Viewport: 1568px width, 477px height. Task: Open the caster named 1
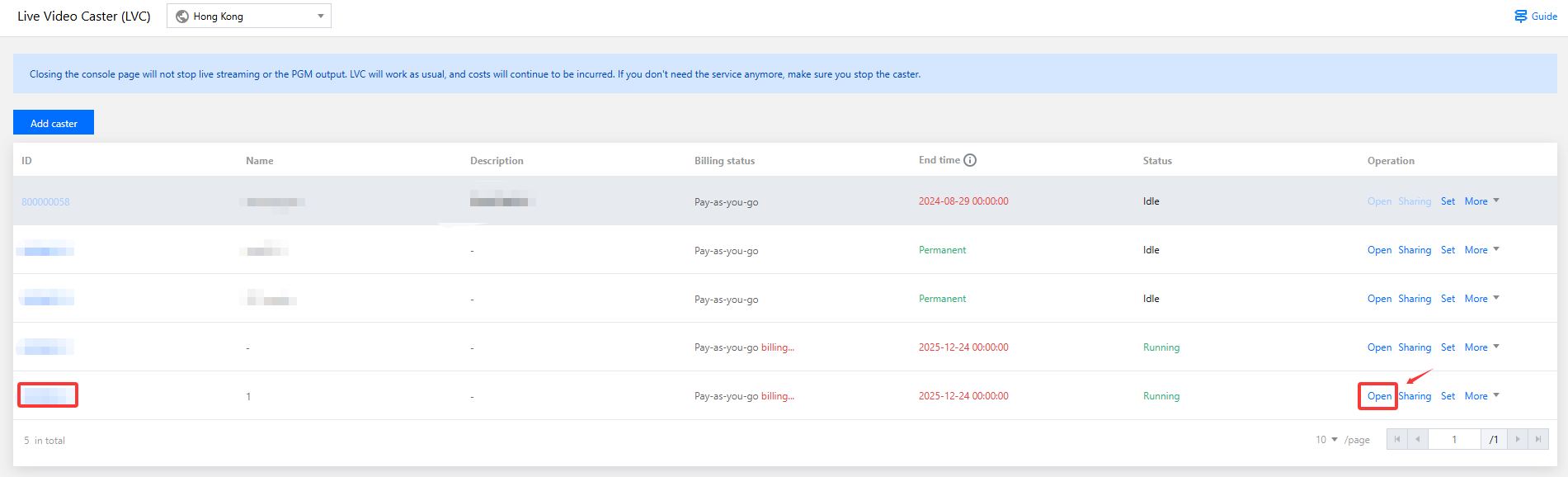(1379, 396)
